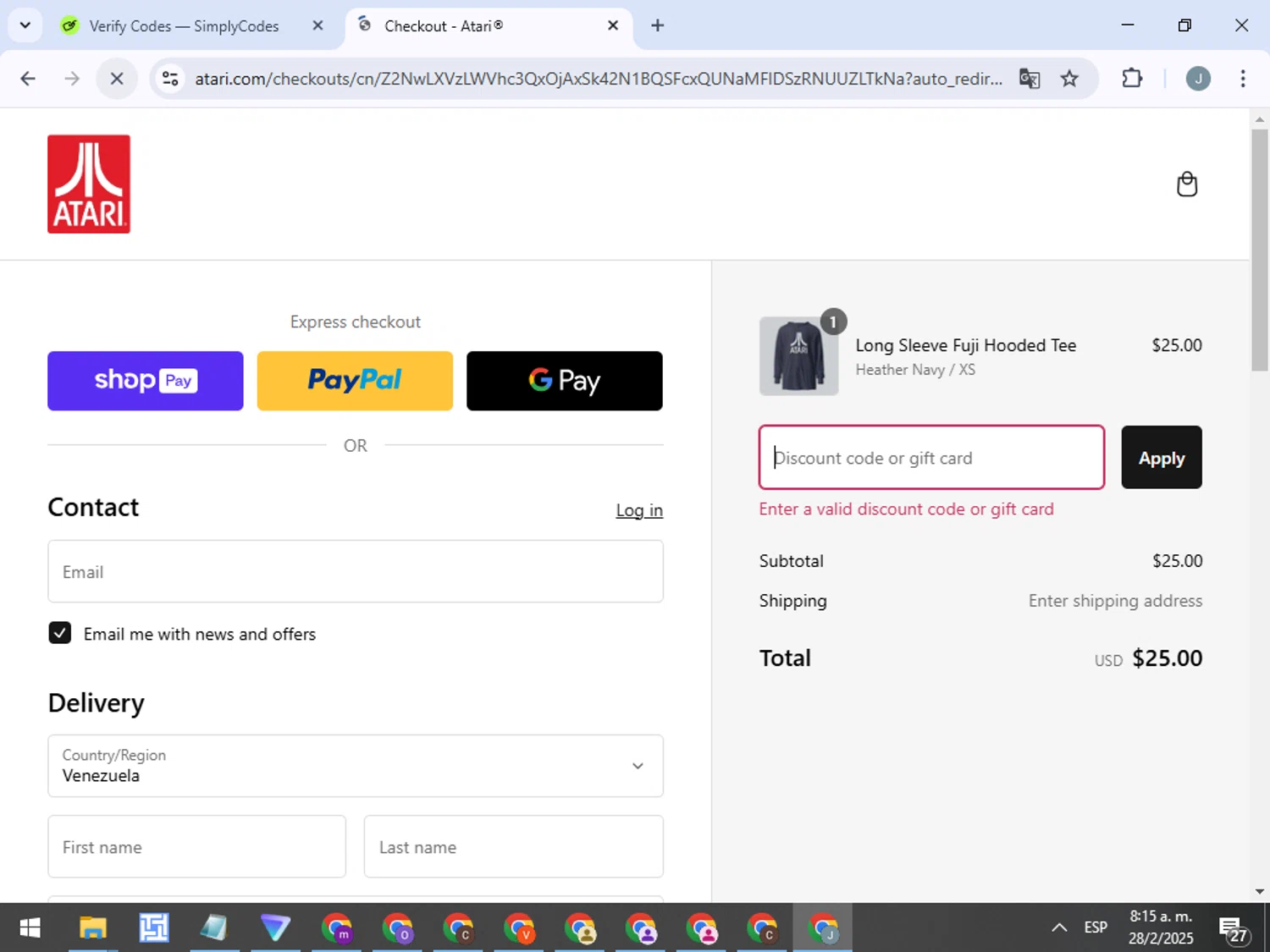1270x952 pixels.
Task: Click the ESP language indicator
Action: 1096,927
